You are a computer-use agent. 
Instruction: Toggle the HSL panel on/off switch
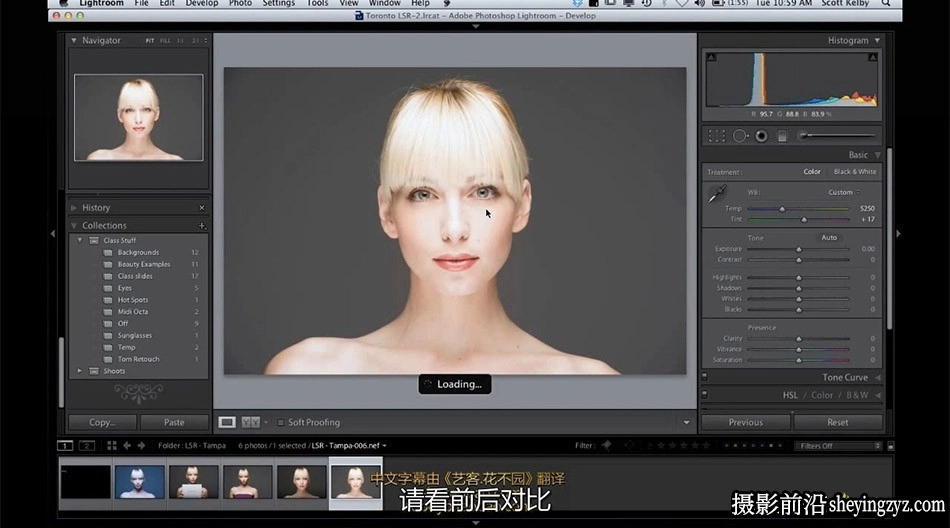pos(705,395)
